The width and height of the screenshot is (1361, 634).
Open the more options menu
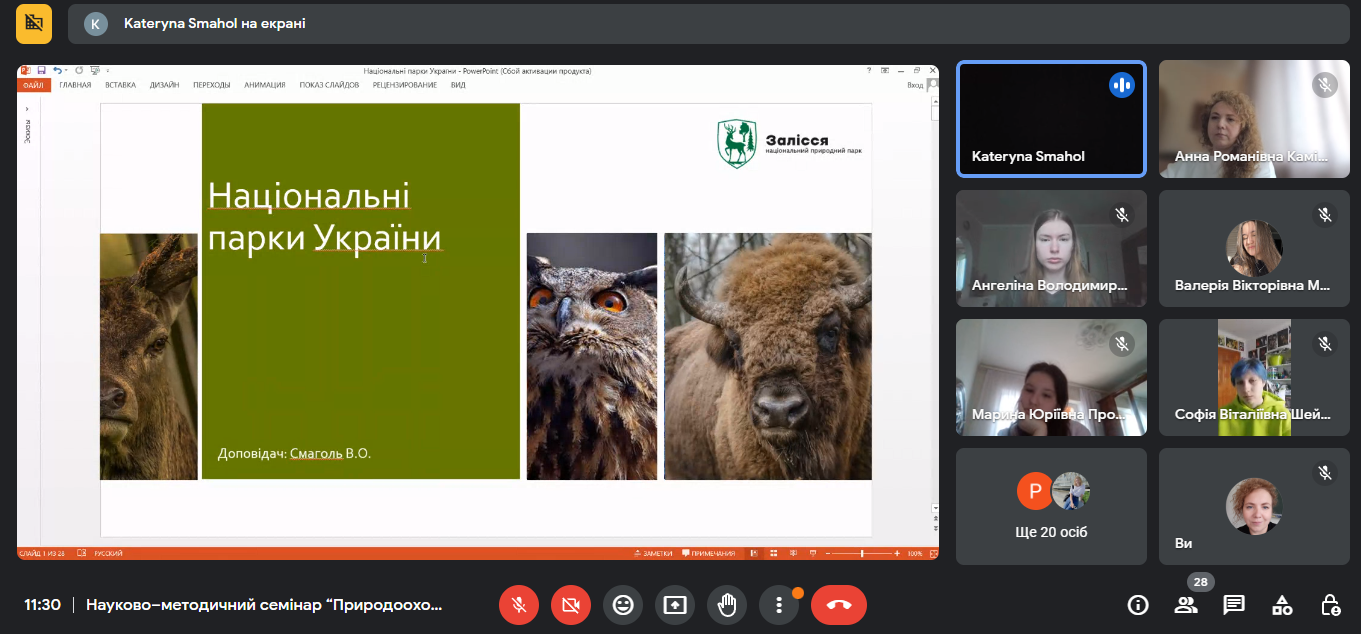point(779,605)
